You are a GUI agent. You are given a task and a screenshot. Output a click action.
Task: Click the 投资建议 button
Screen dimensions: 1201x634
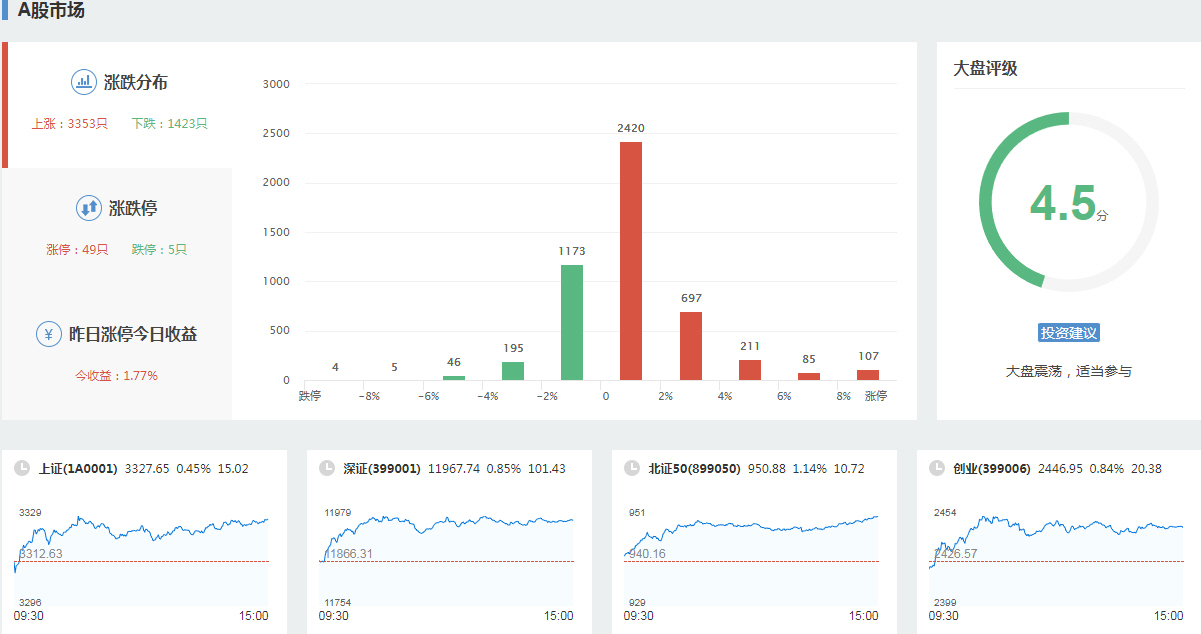click(1069, 333)
